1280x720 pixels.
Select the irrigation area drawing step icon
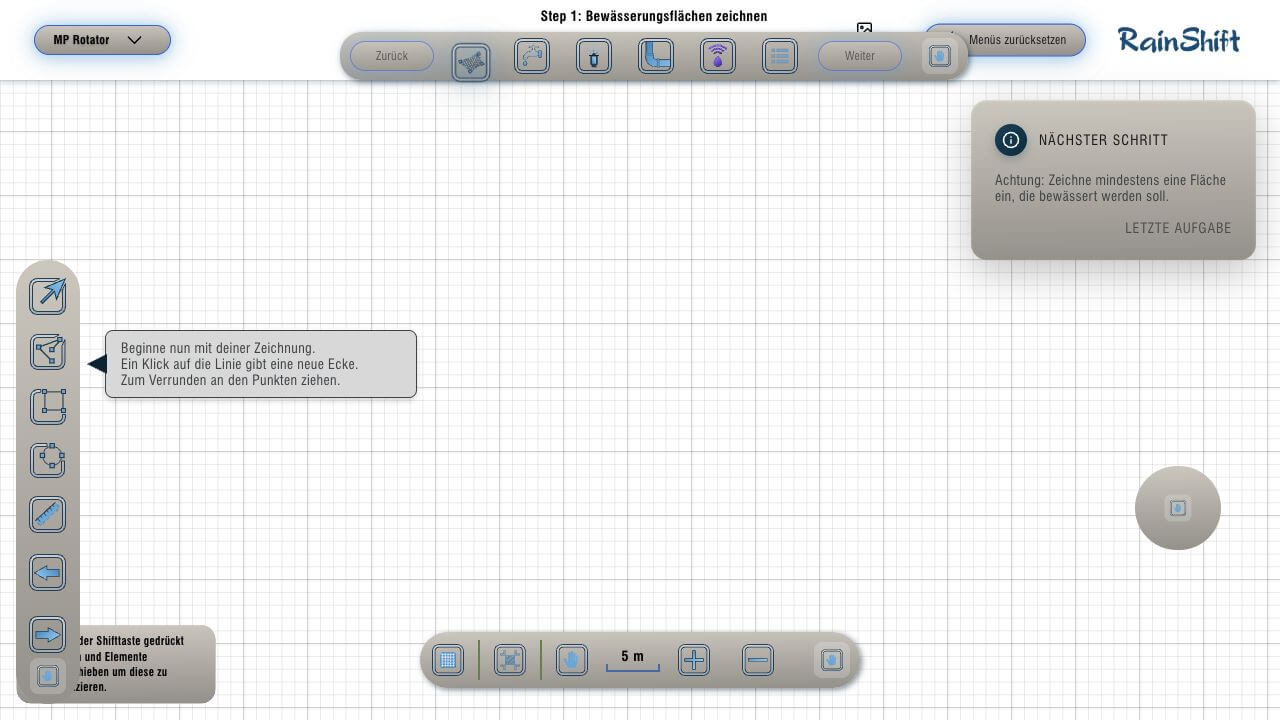[x=471, y=62]
